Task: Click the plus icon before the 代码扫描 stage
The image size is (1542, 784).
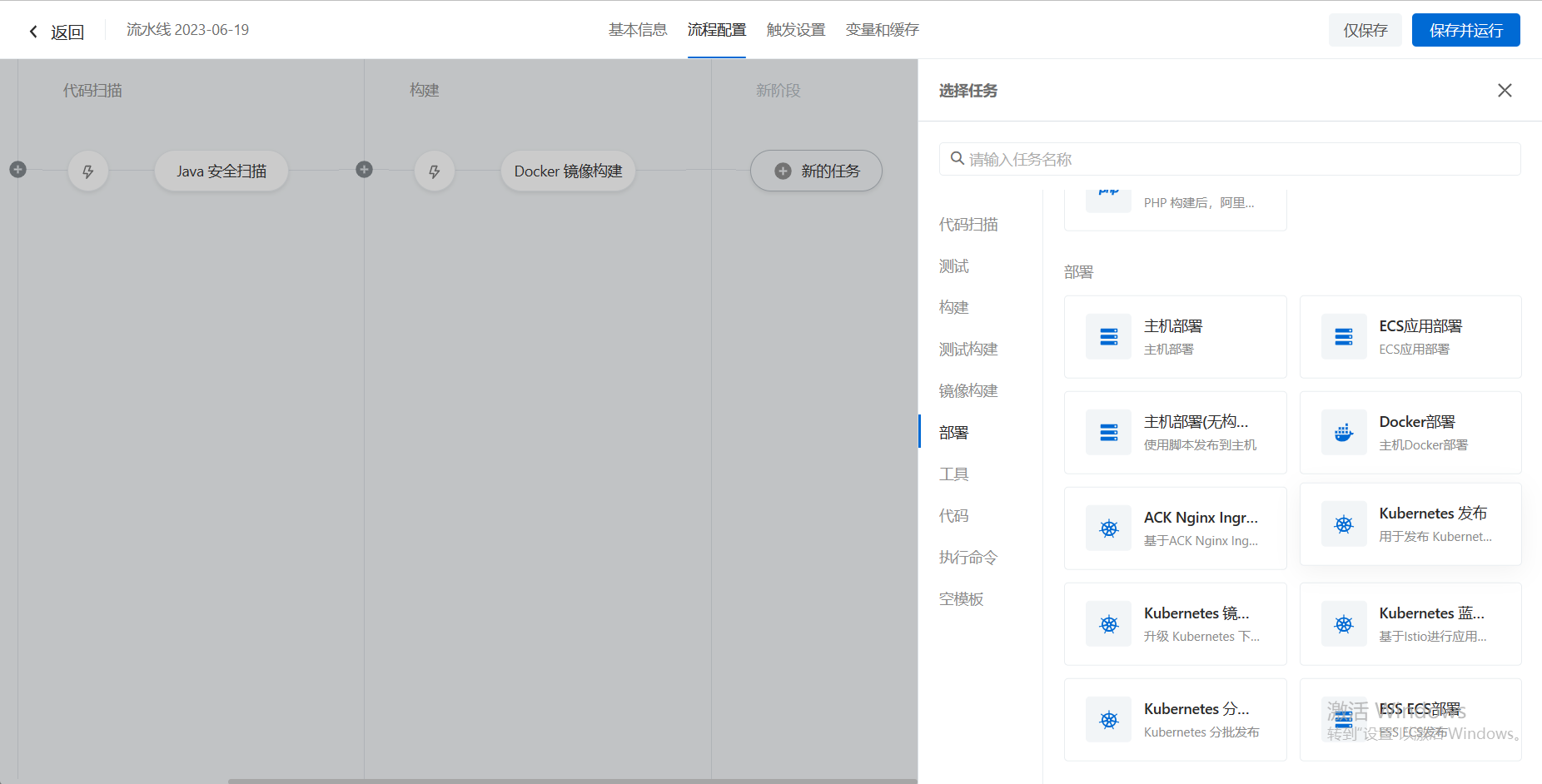Action: 17,170
